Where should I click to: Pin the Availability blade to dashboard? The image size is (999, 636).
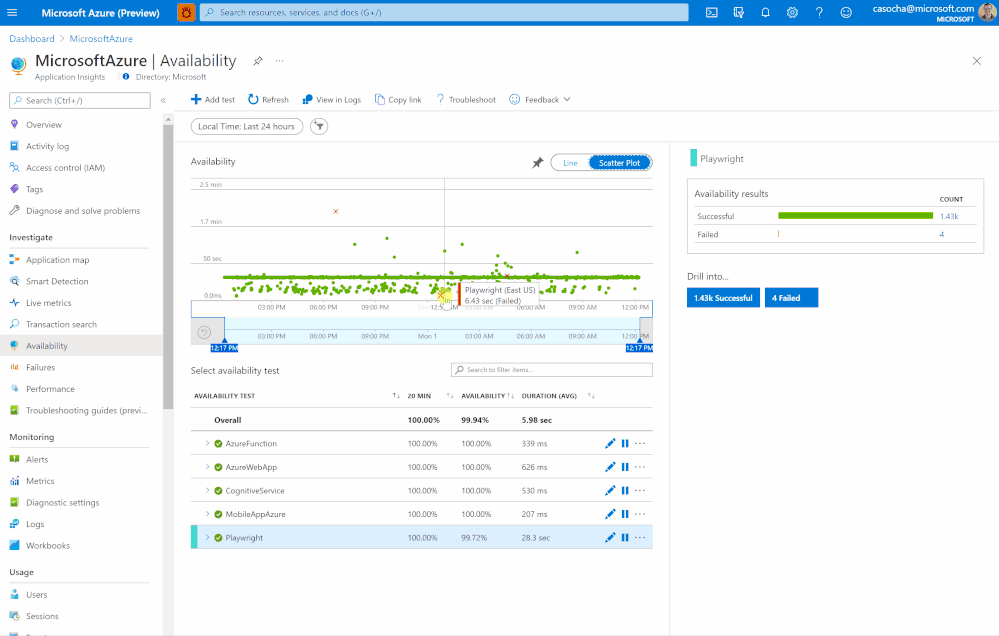pos(257,61)
